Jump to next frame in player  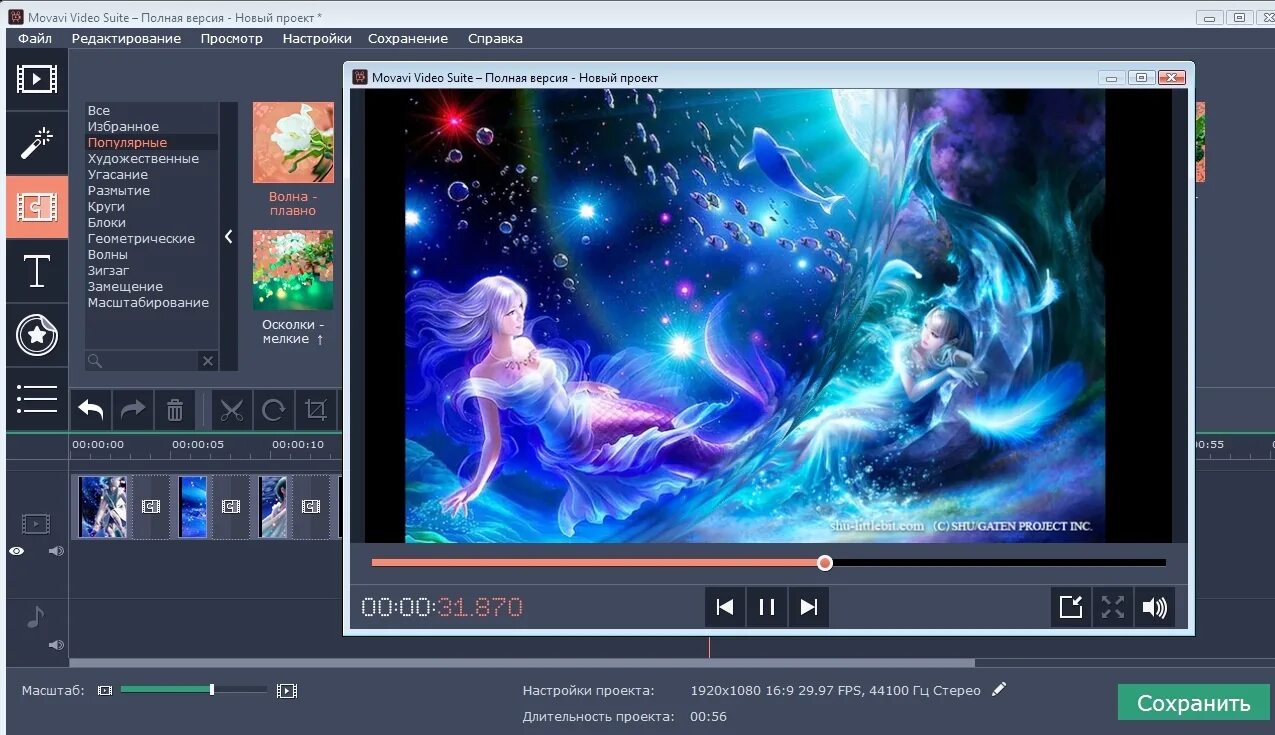pyautogui.click(x=809, y=607)
